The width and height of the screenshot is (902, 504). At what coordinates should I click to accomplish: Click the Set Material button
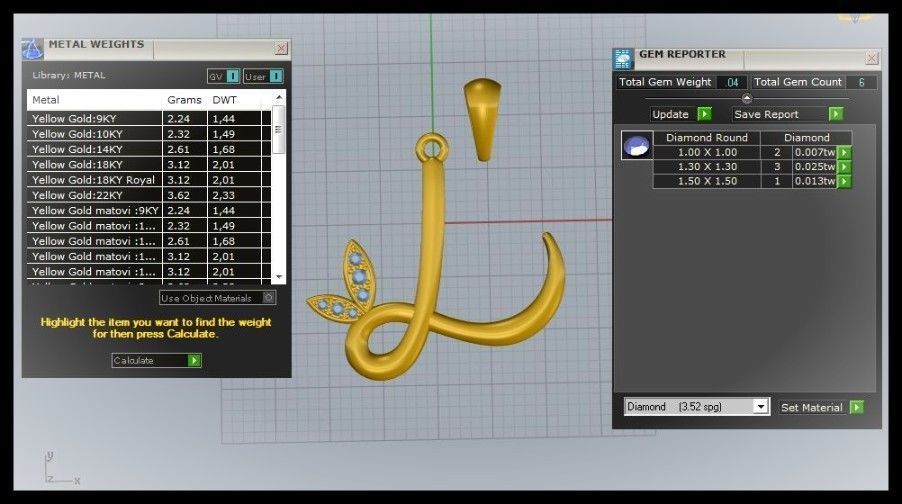[x=821, y=407]
